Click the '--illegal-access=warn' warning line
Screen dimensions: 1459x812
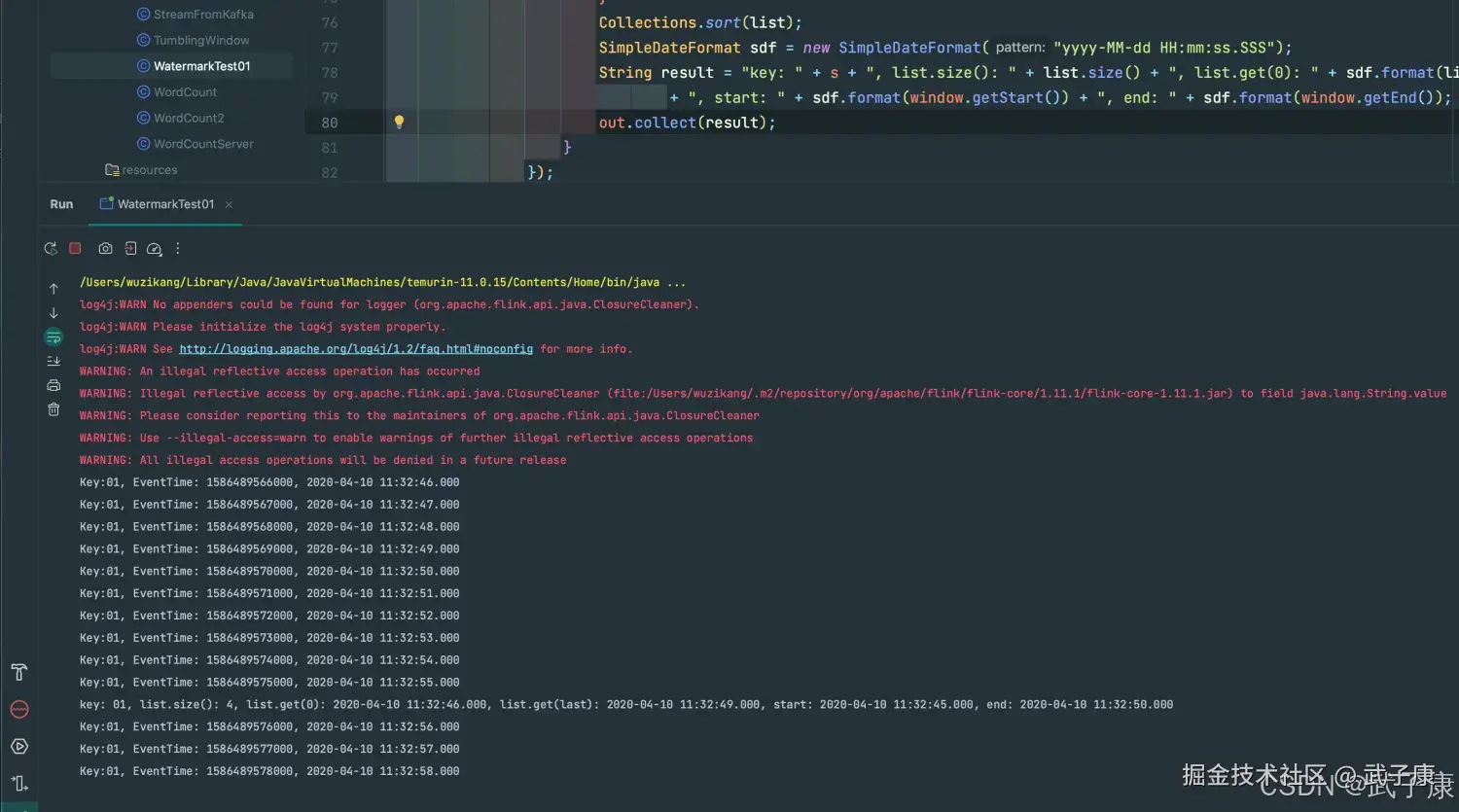[416, 438]
